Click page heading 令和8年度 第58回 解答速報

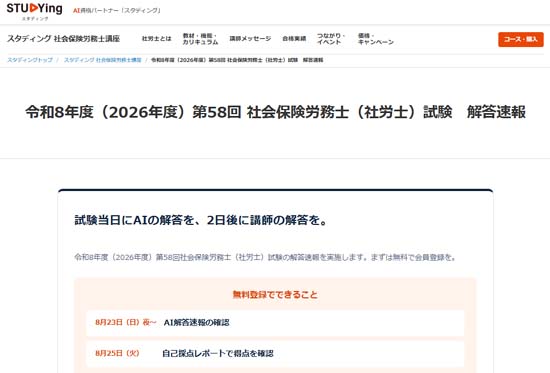click(x=275, y=112)
